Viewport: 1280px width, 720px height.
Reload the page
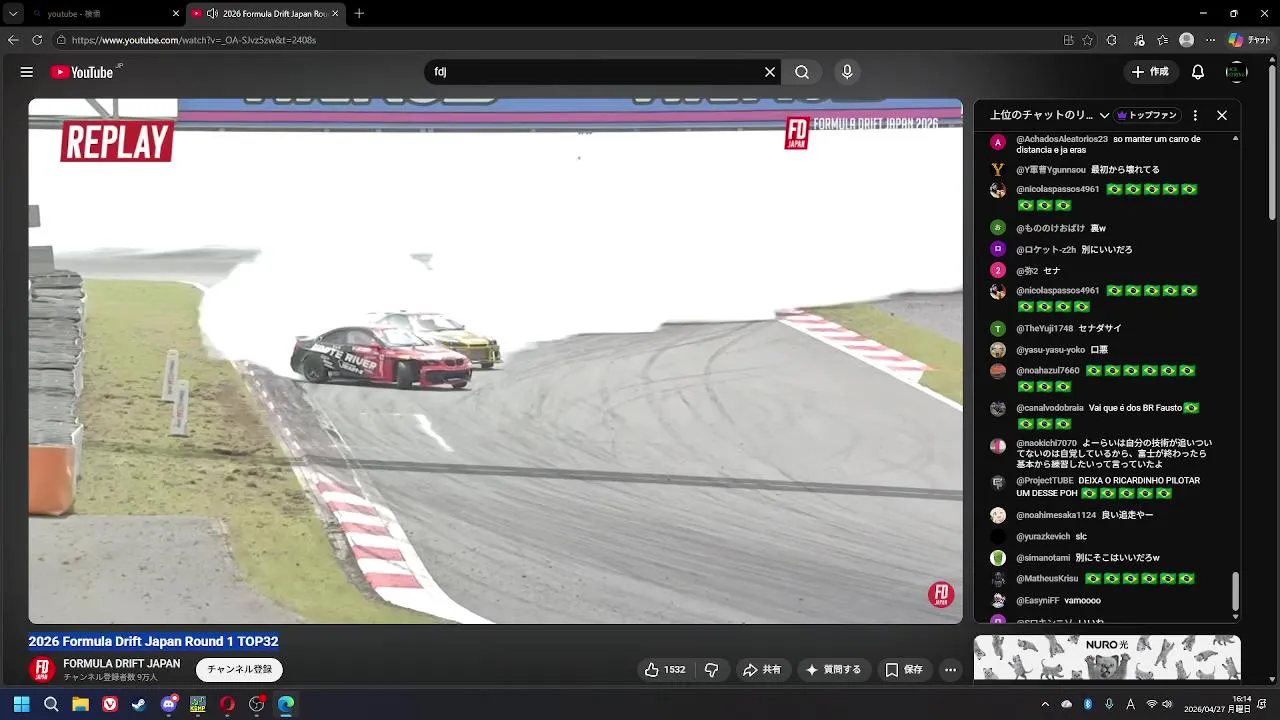pos(37,40)
